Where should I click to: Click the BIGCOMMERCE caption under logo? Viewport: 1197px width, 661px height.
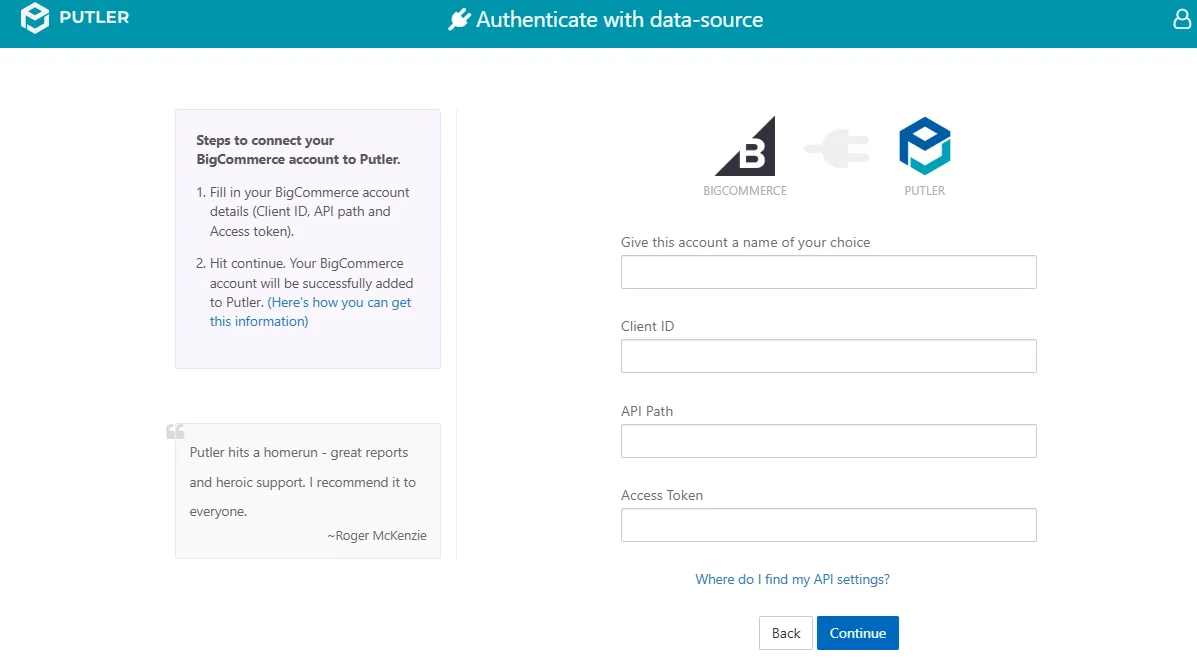pyautogui.click(x=745, y=191)
